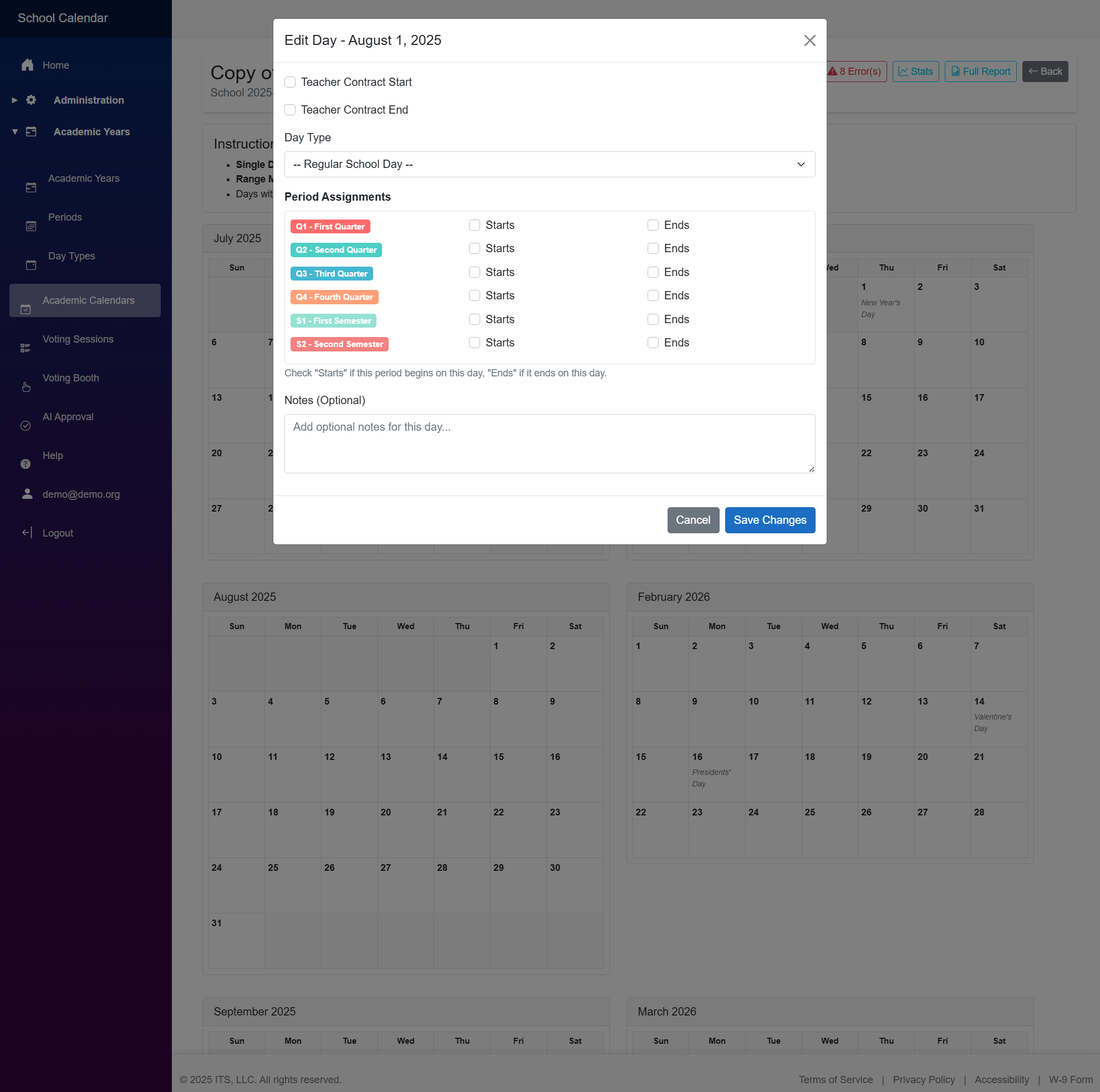Click the Save Changes button
Image resolution: width=1100 pixels, height=1092 pixels.
[x=770, y=520]
